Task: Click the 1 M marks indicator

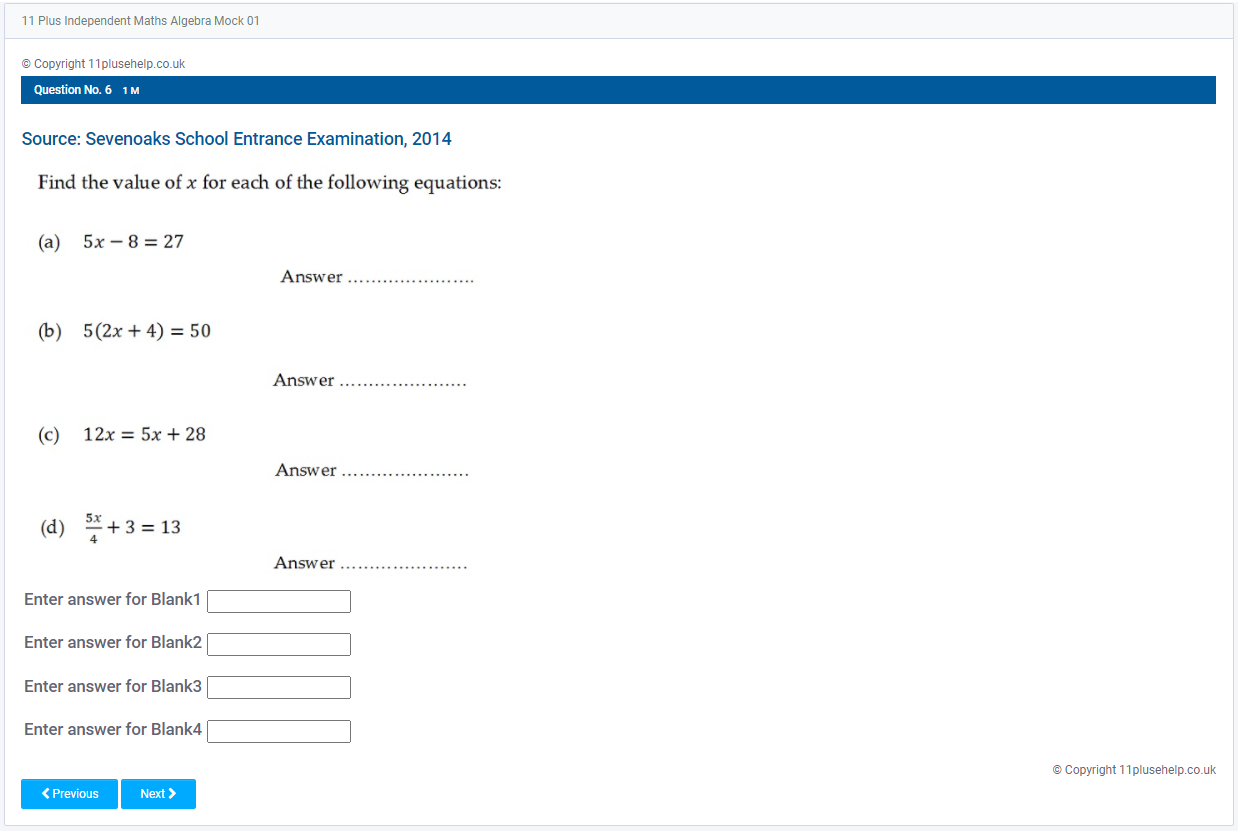Action: (131, 91)
